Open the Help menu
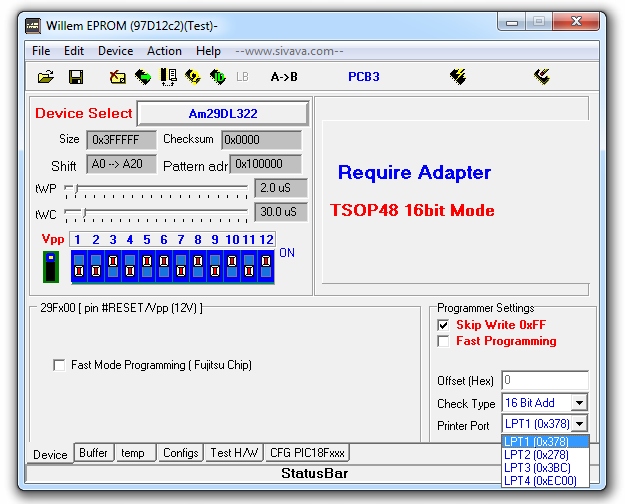Screen dimensions: 626x504 click(208, 51)
